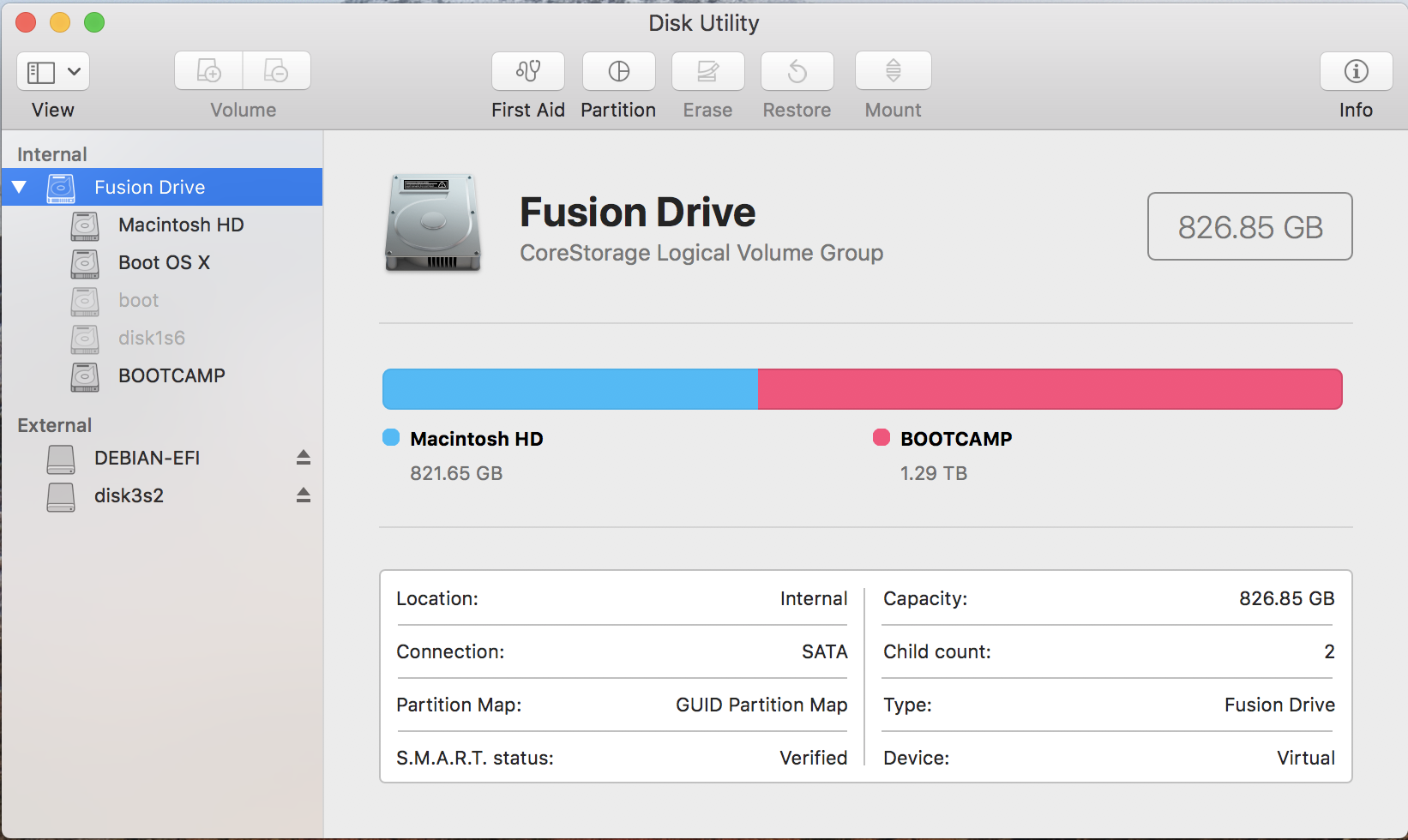Click the Add Volume toolbar icon

click(x=208, y=71)
